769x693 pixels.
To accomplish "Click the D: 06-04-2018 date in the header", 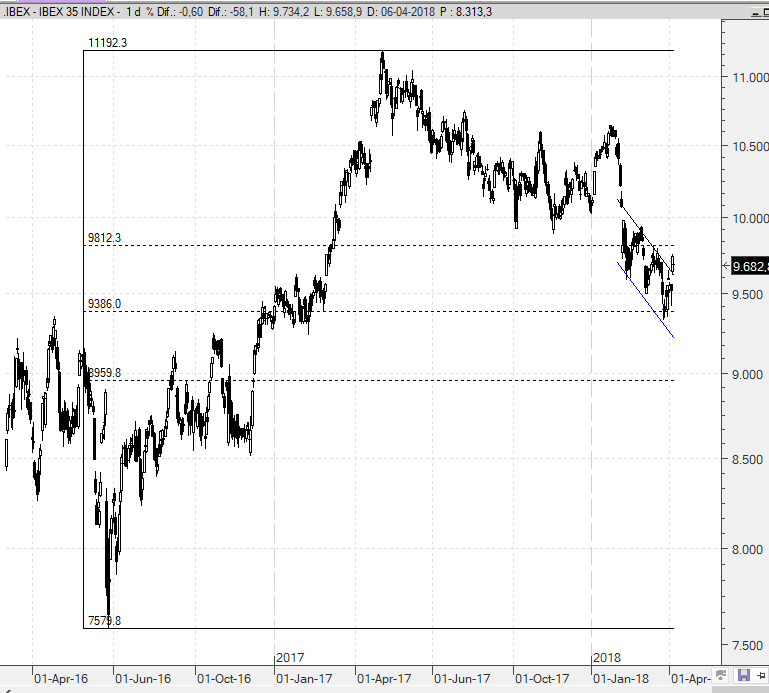I will pyautogui.click(x=401, y=12).
